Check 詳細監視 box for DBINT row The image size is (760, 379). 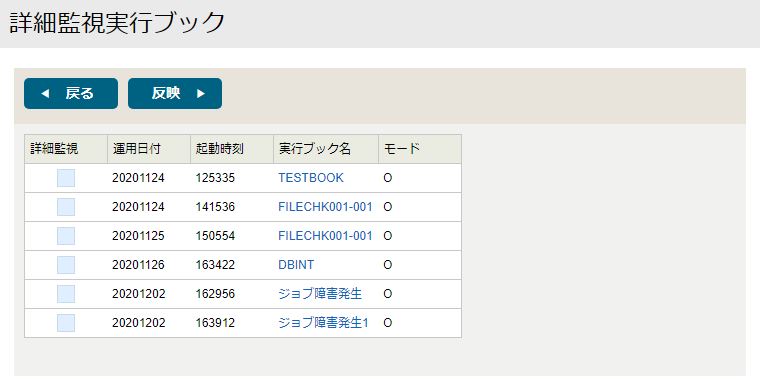pos(66,265)
